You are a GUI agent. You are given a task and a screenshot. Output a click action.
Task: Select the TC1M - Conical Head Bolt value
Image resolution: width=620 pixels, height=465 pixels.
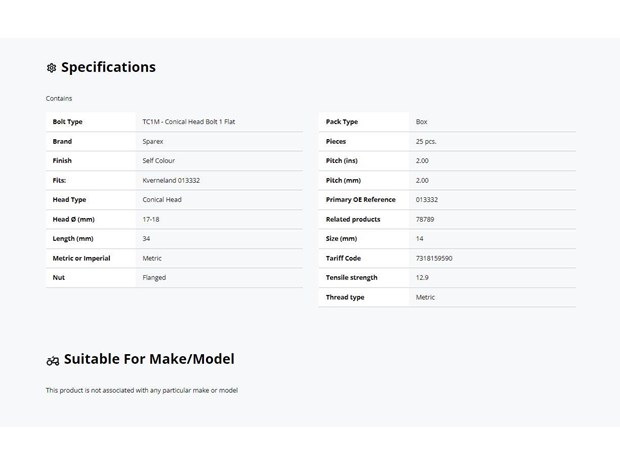coord(189,122)
